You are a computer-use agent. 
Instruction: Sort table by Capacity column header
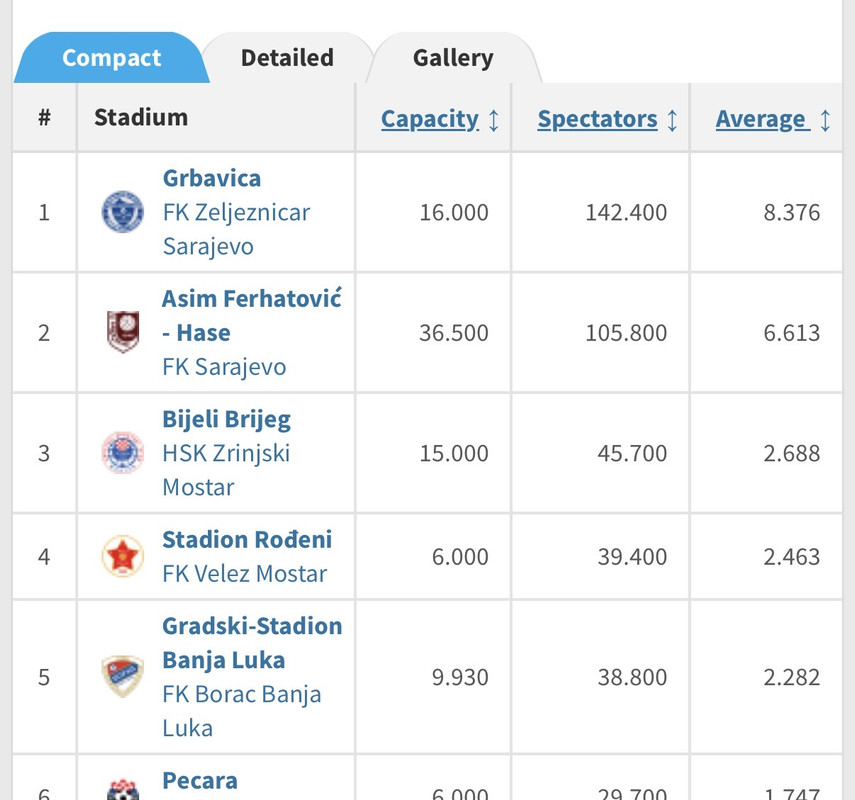430,120
